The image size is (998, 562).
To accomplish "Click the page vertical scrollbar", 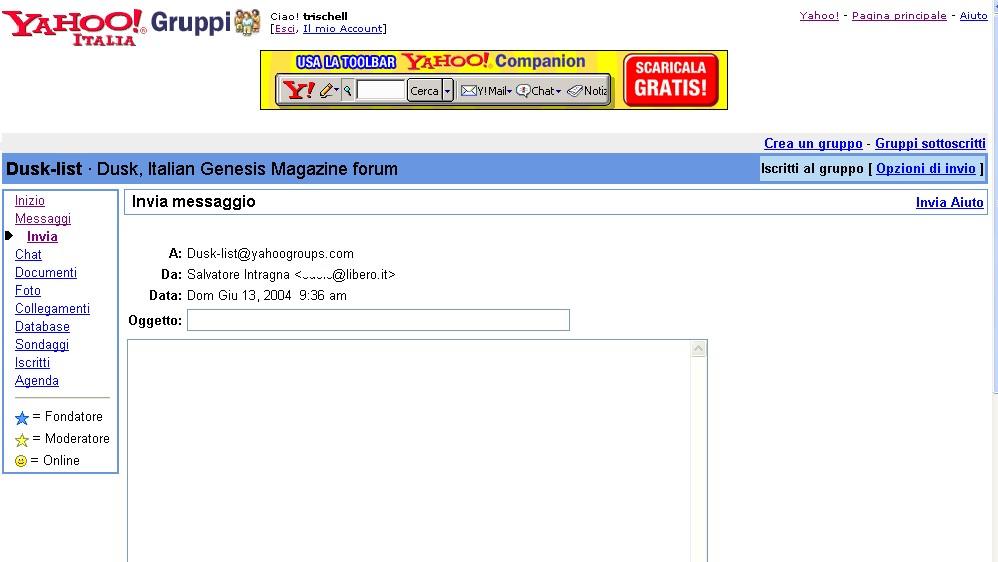I will pos(994,281).
